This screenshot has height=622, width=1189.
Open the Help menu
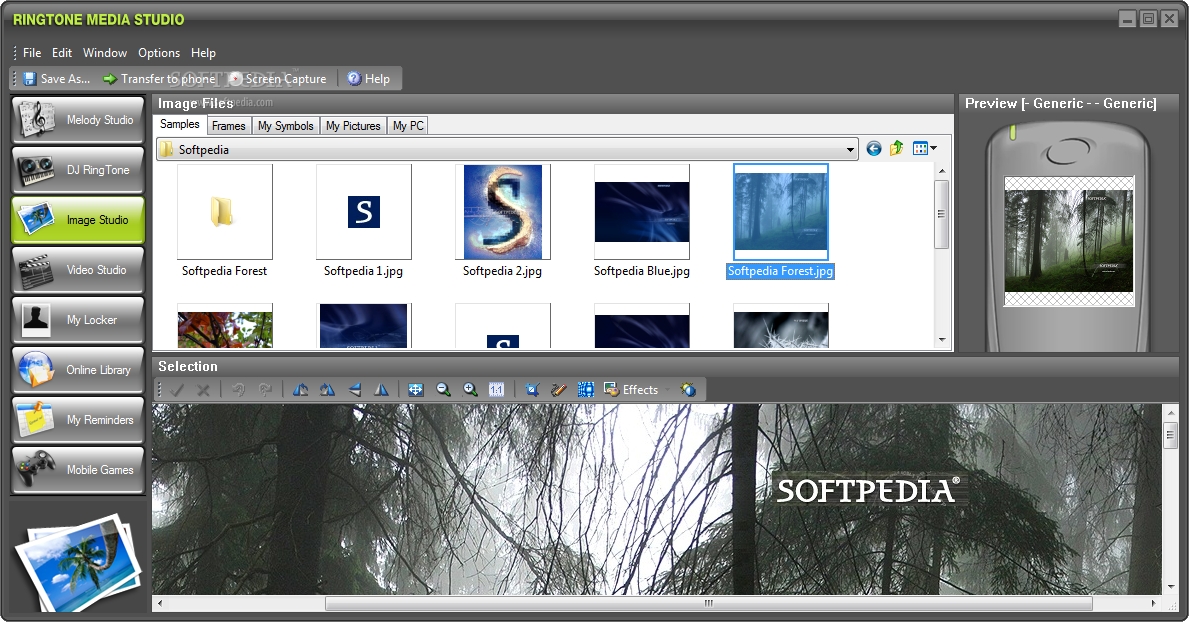tap(203, 53)
